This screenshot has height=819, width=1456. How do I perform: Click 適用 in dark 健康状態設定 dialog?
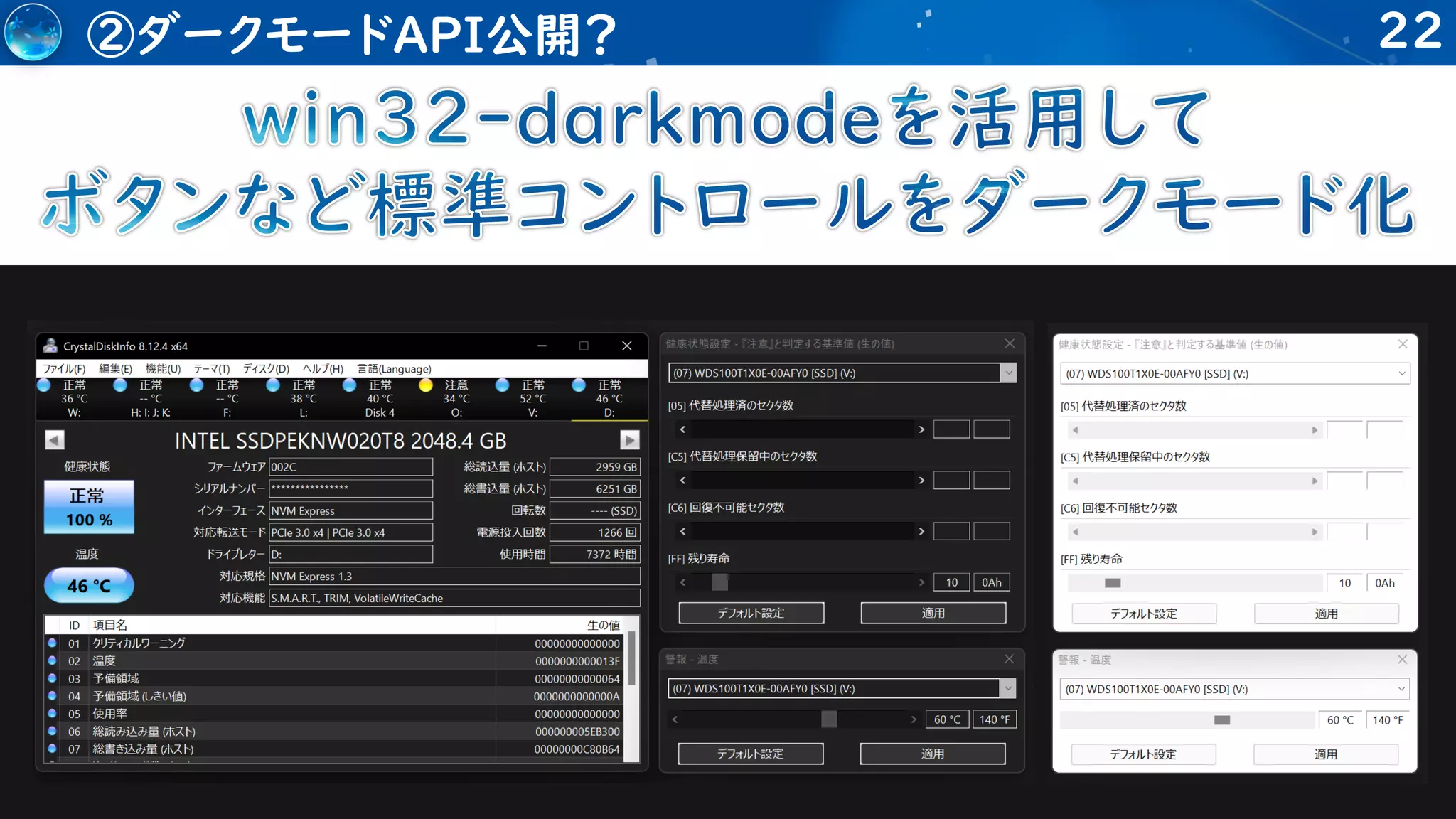tap(933, 613)
